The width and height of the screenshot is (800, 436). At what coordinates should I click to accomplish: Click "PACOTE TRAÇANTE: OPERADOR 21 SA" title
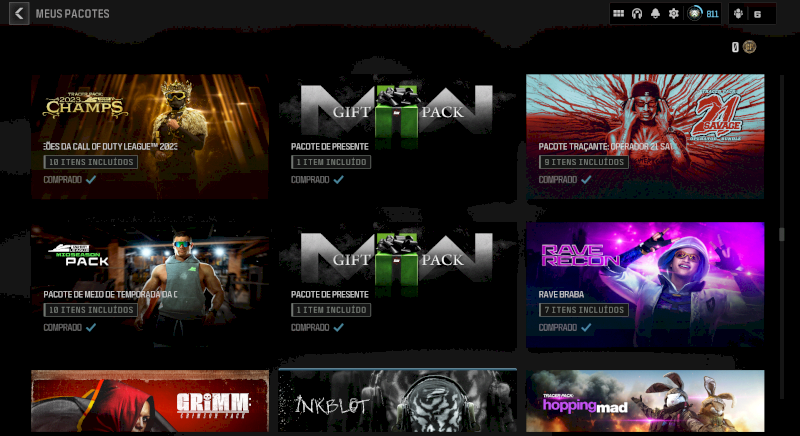[x=606, y=146]
